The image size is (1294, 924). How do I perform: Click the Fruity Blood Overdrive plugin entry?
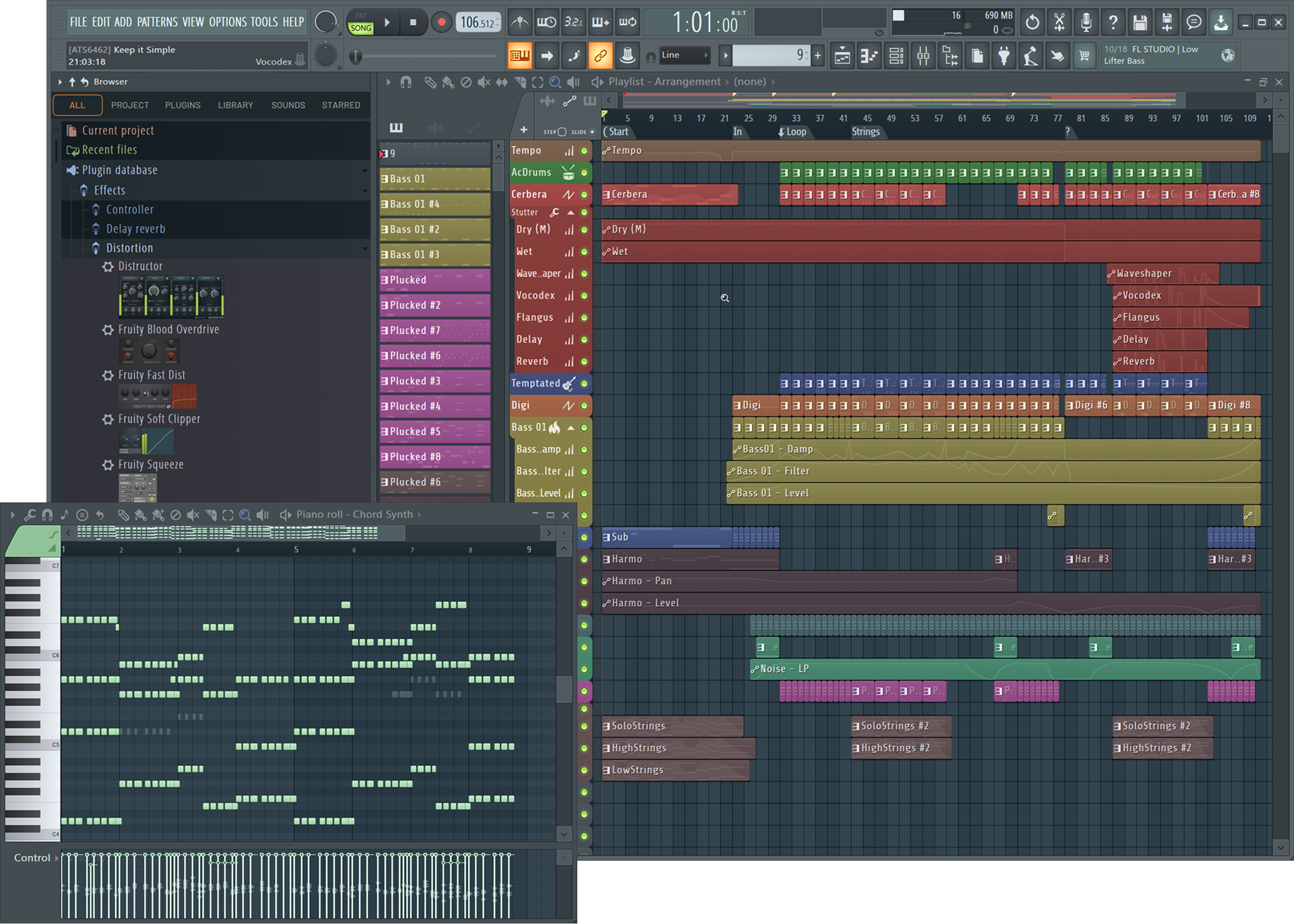[x=168, y=330]
